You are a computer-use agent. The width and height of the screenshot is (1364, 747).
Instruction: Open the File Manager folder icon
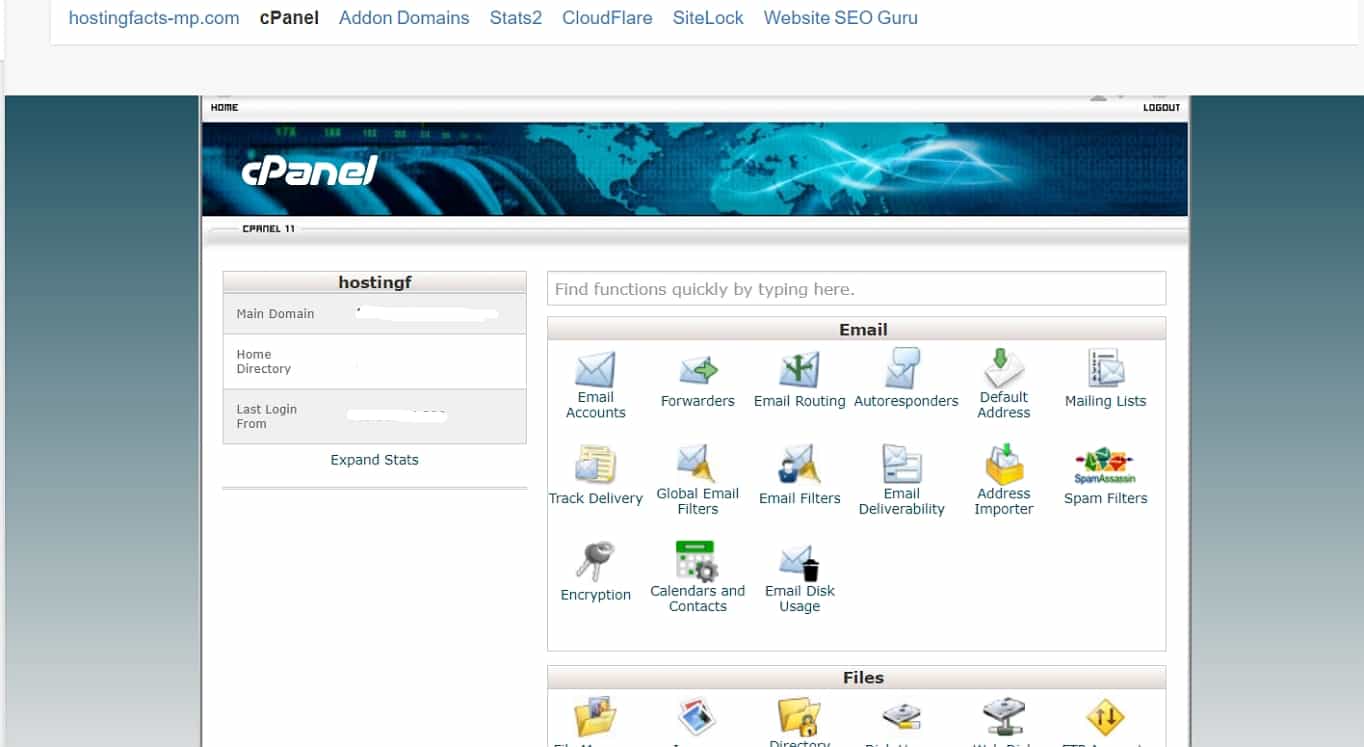pos(595,717)
